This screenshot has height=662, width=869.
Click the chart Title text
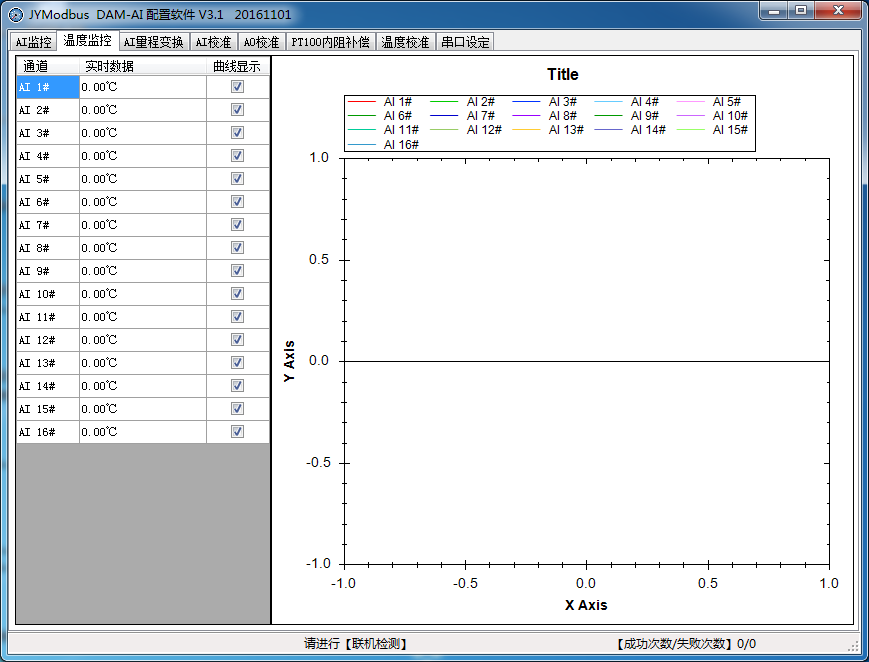(x=562, y=74)
